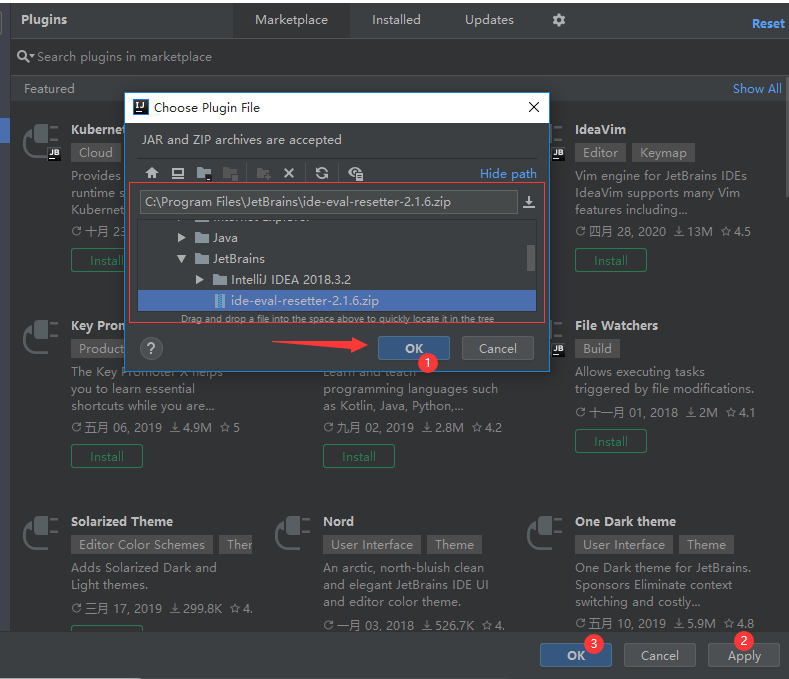789x679 pixels.
Task: Open the IdeaVim plugin title
Action: (x=600, y=129)
